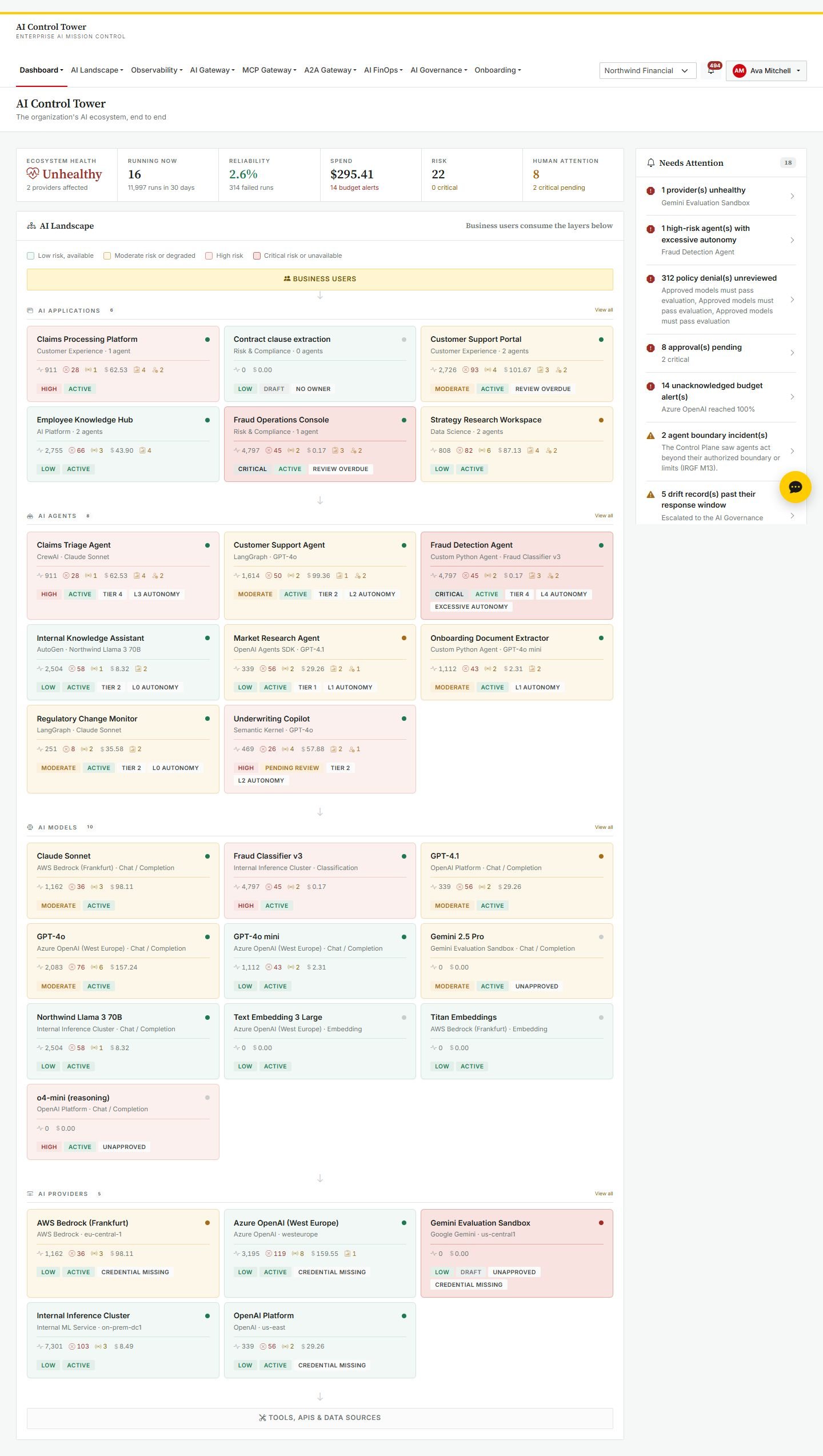Click View all for AI Applications

coord(604,310)
